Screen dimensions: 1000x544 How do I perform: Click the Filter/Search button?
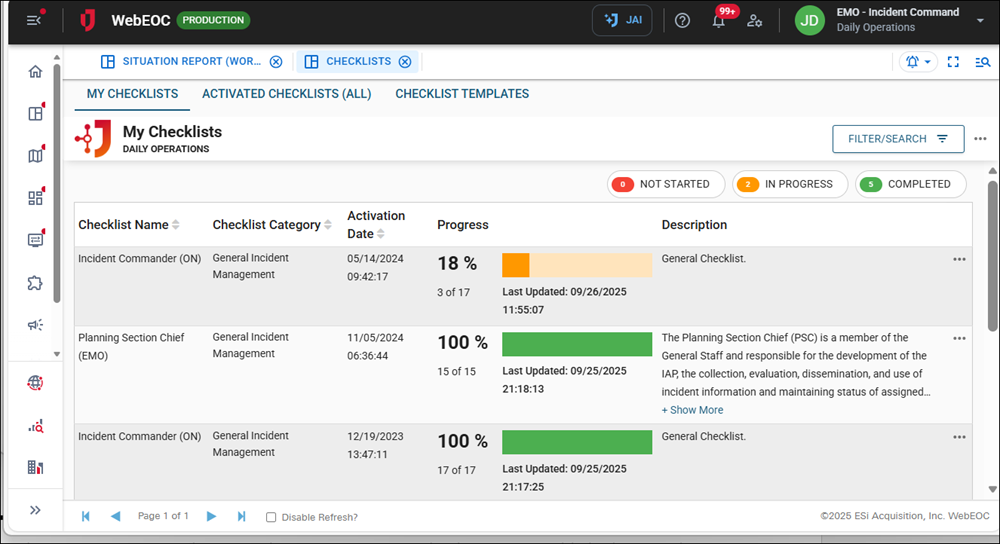(x=898, y=139)
